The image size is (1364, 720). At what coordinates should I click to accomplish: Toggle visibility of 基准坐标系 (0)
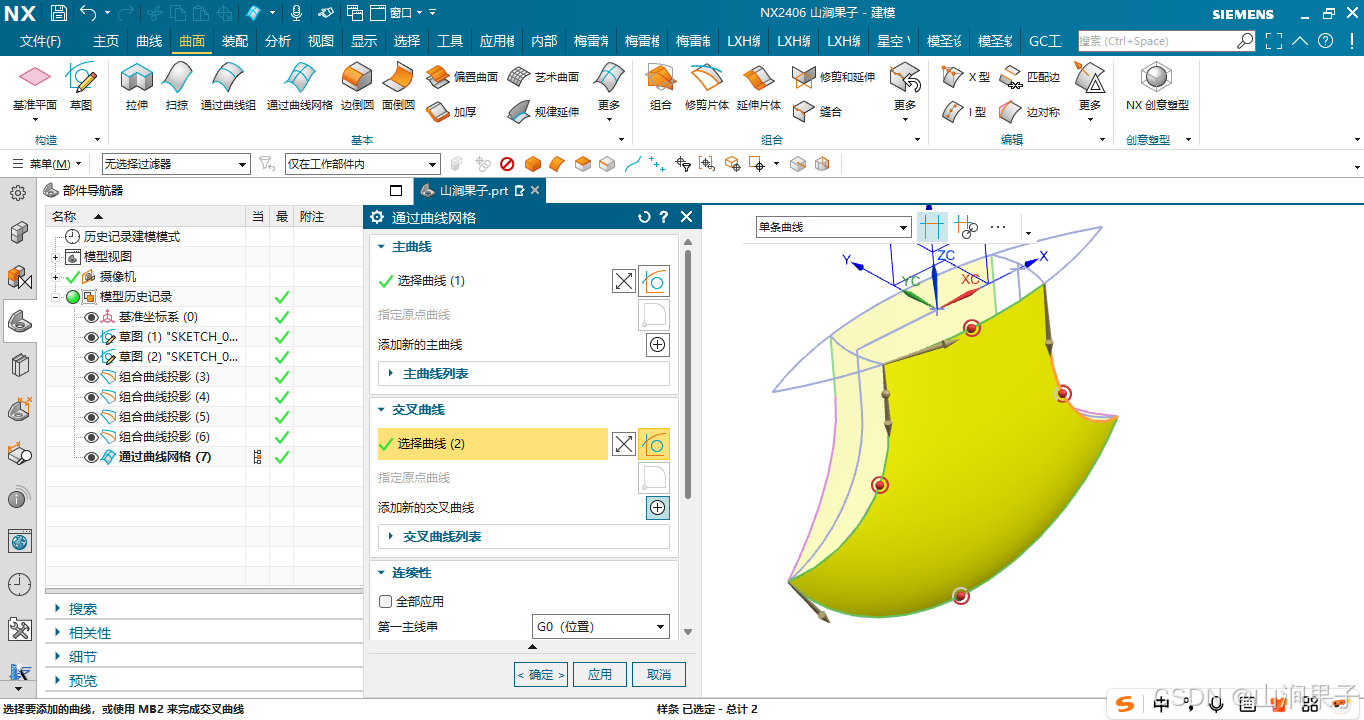(91, 317)
